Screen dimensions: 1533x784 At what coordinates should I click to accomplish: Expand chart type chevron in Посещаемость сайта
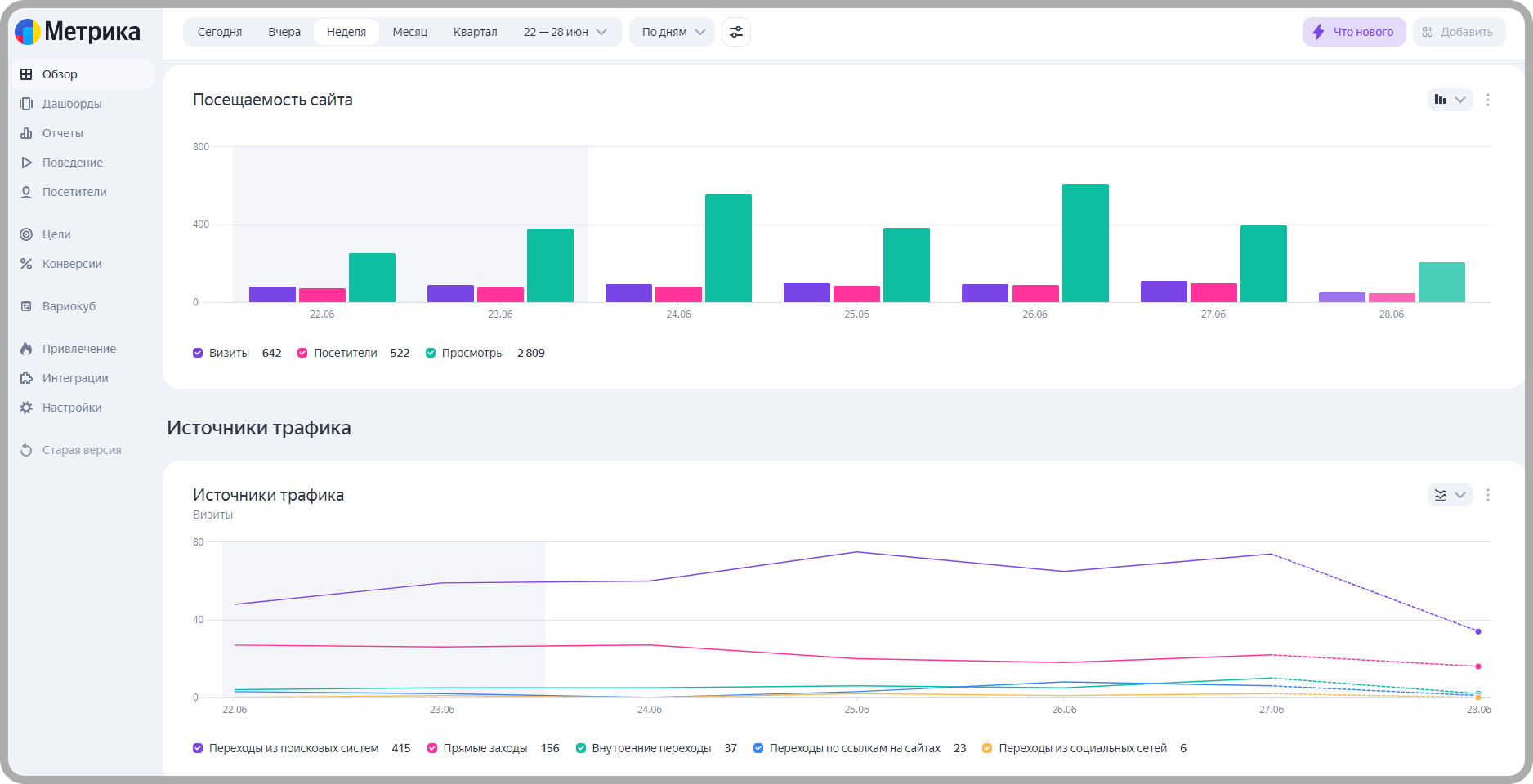pos(1460,100)
